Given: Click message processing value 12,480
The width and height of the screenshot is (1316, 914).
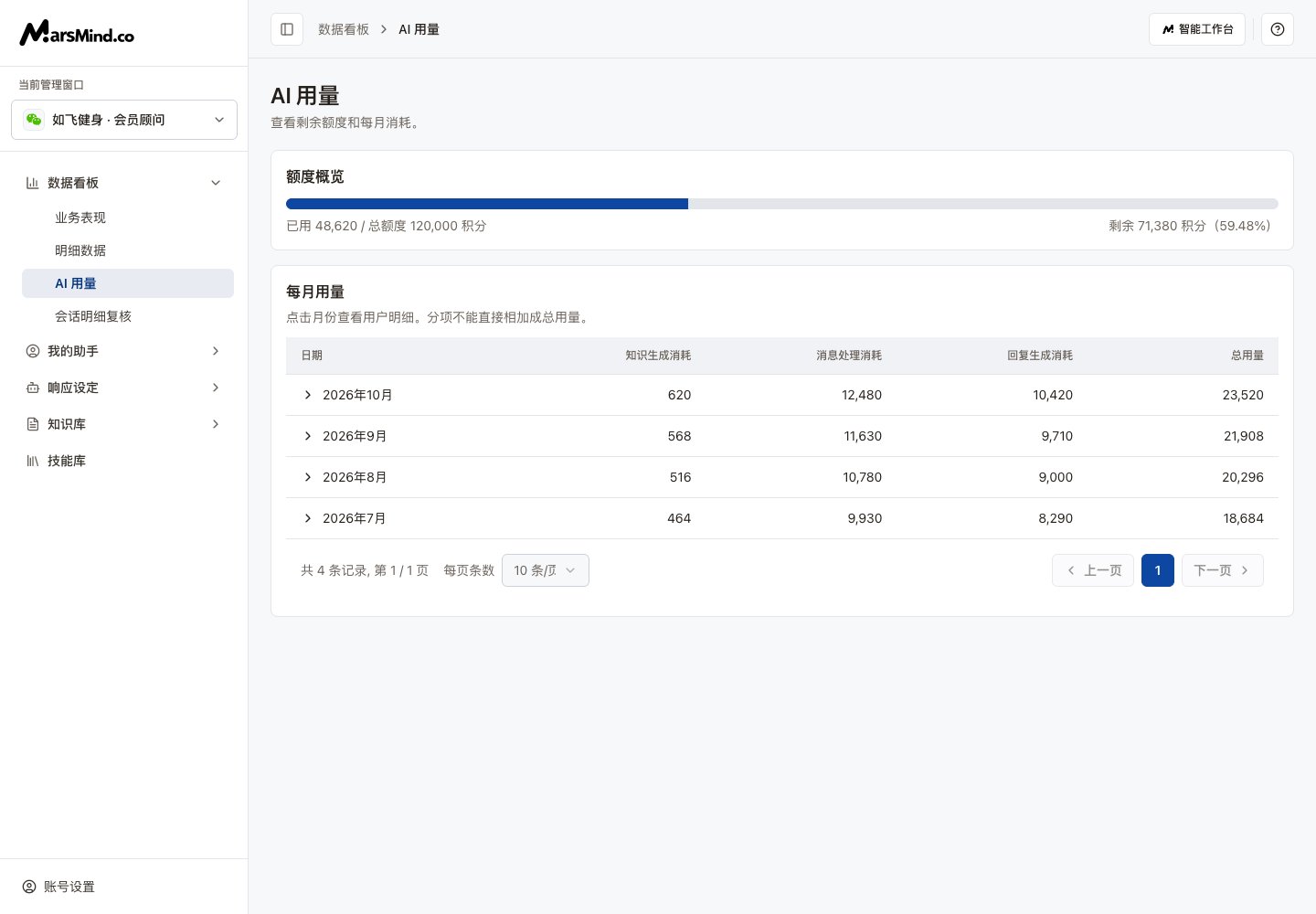Looking at the screenshot, I should [x=862, y=395].
